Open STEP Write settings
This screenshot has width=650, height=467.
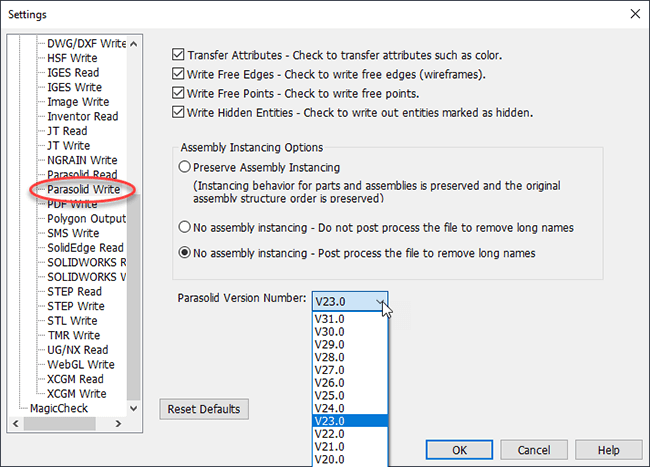(76, 306)
